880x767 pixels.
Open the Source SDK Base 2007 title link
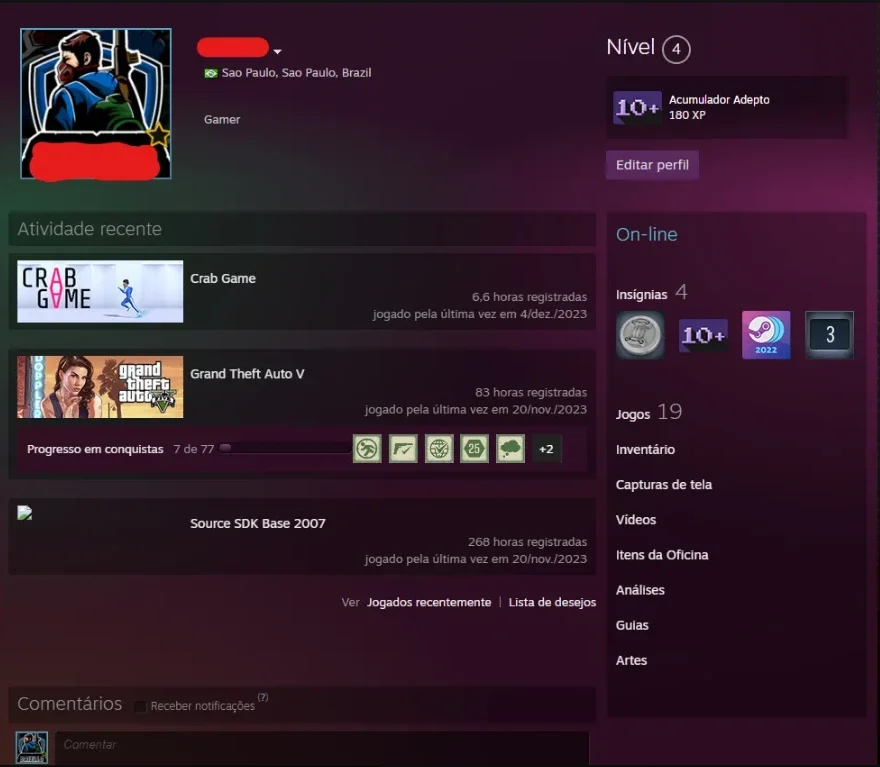coord(258,523)
